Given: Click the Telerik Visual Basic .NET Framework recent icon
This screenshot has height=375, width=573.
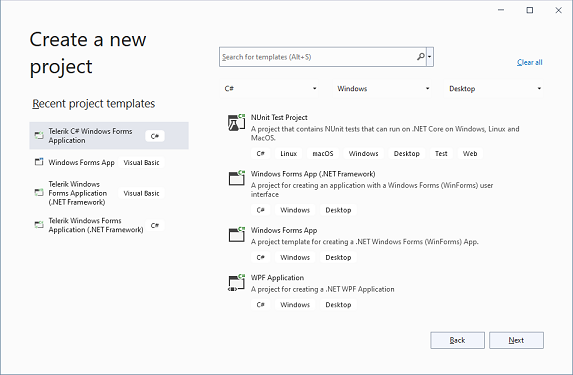Looking at the screenshot, I should 39,193.
